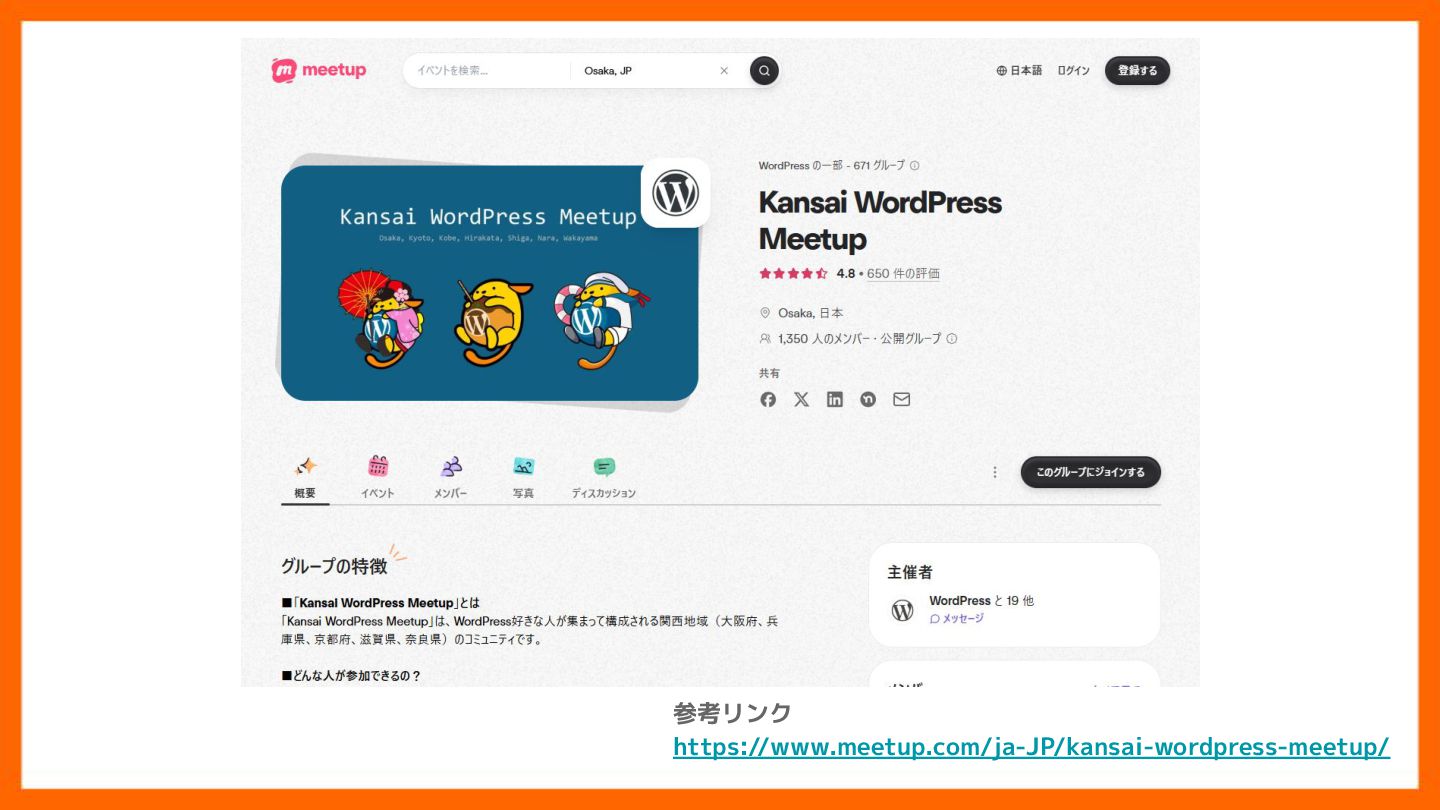The image size is (1440, 810).
Task: Click the ■どんな人が参加できるの？ heading
Action: tap(351, 676)
